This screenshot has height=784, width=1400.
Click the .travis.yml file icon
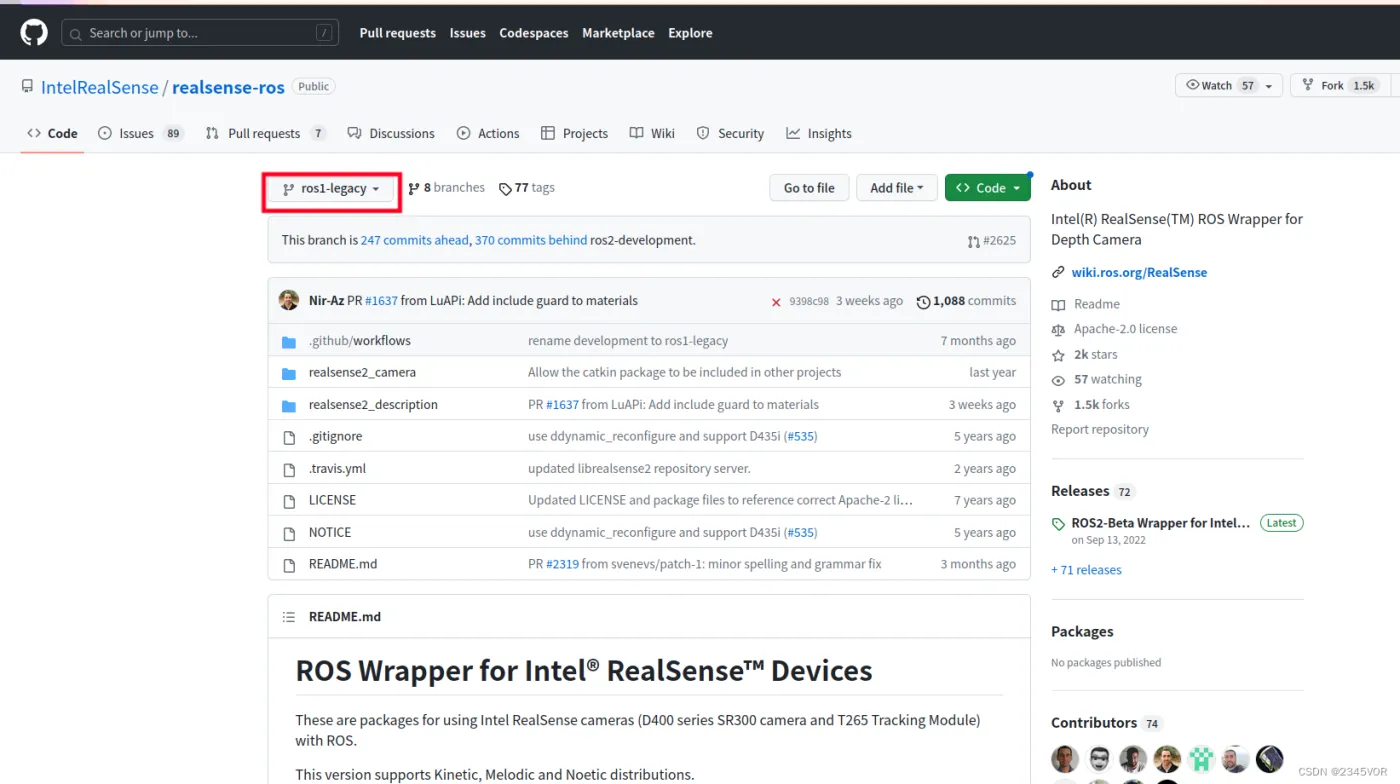tap(289, 469)
